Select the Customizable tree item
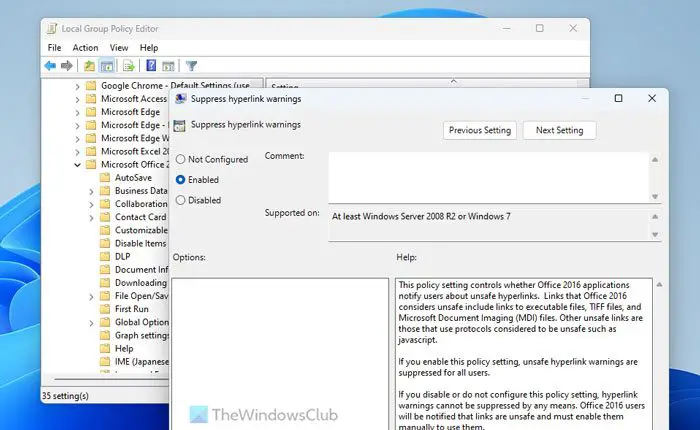700x430 pixels. click(141, 230)
